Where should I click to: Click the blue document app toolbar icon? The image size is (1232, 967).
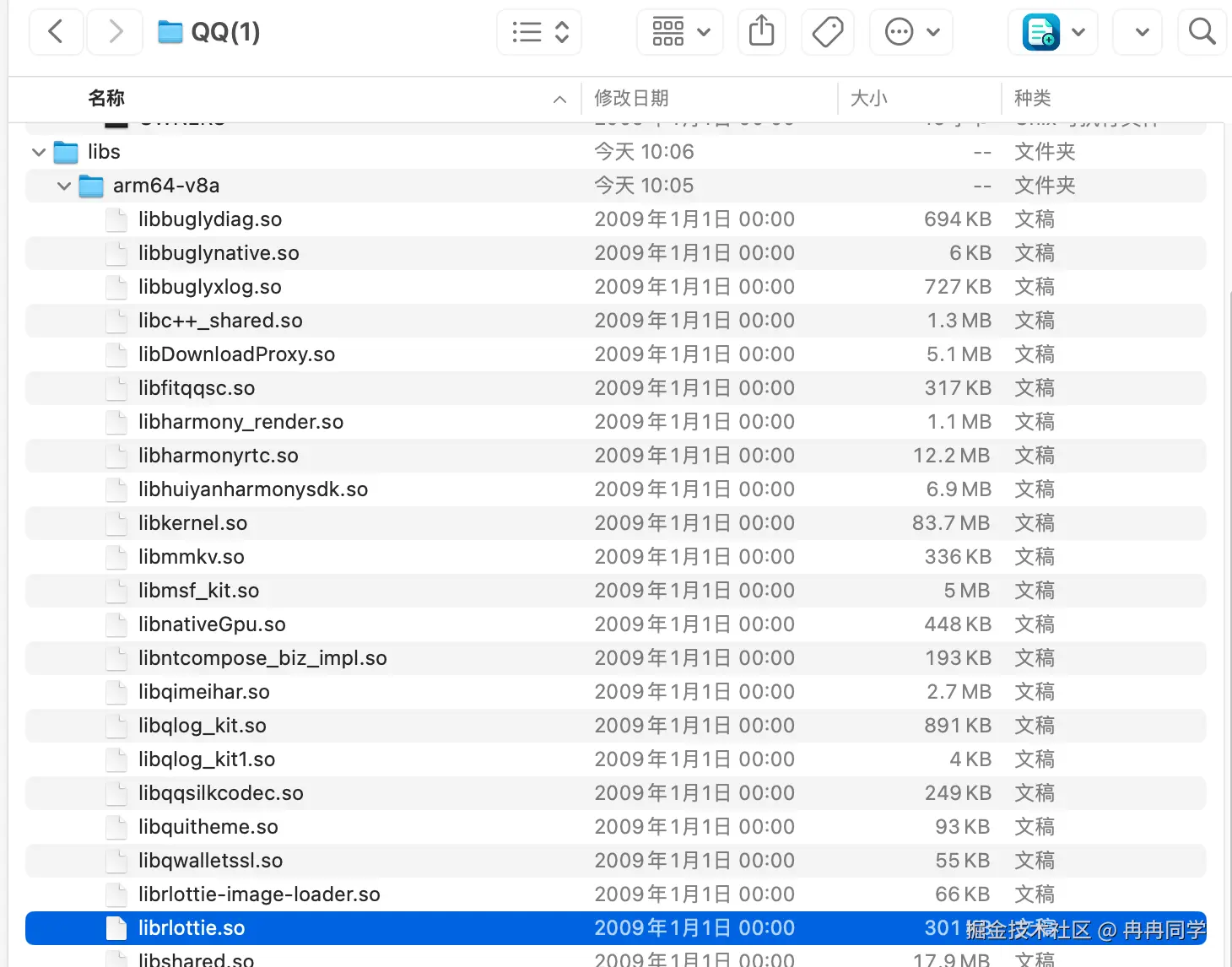[x=1040, y=32]
